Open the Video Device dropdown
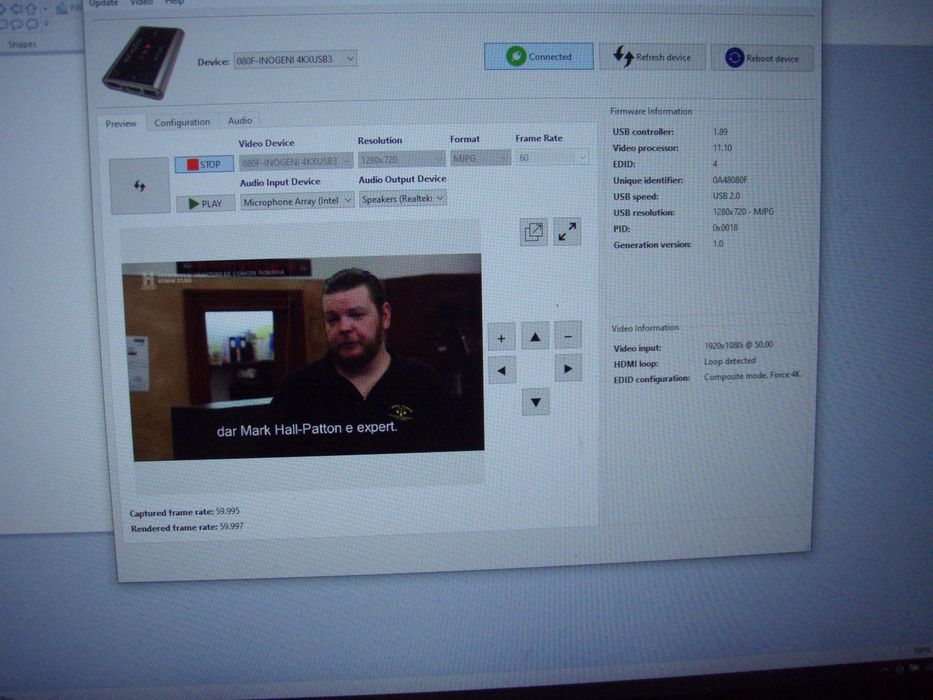 (x=296, y=161)
